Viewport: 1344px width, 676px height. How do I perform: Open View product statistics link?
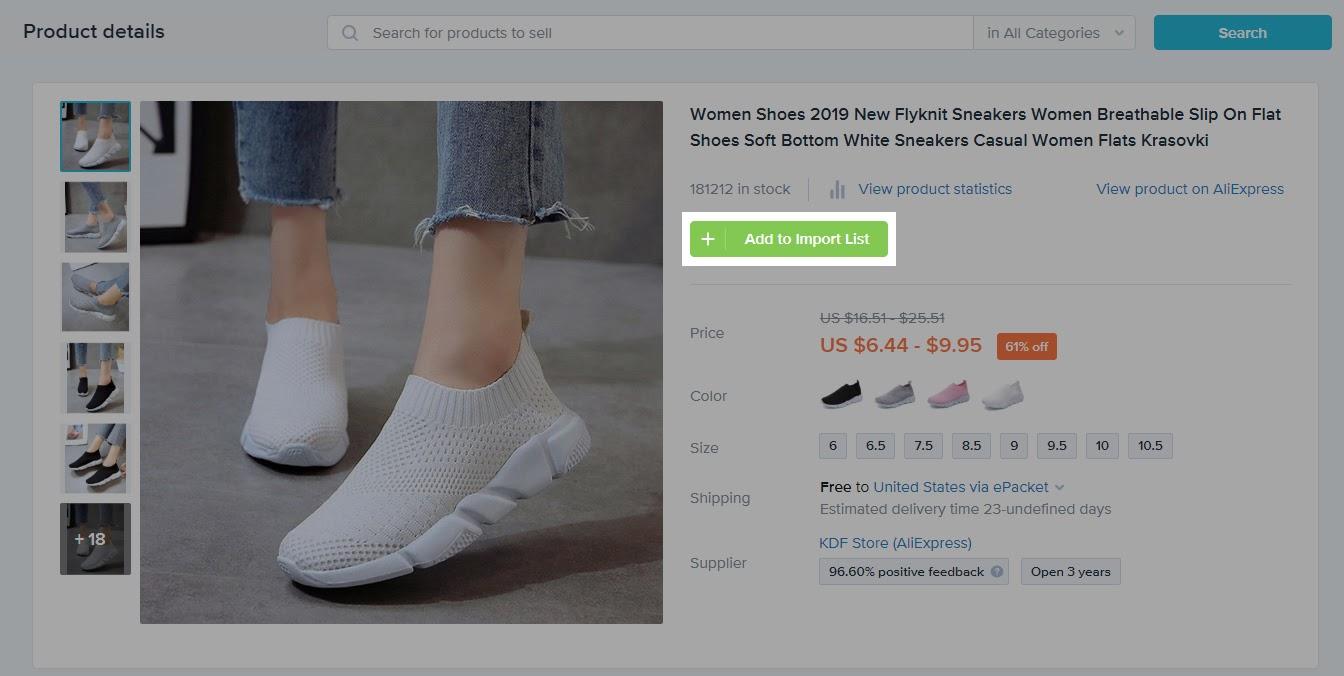[935, 189]
